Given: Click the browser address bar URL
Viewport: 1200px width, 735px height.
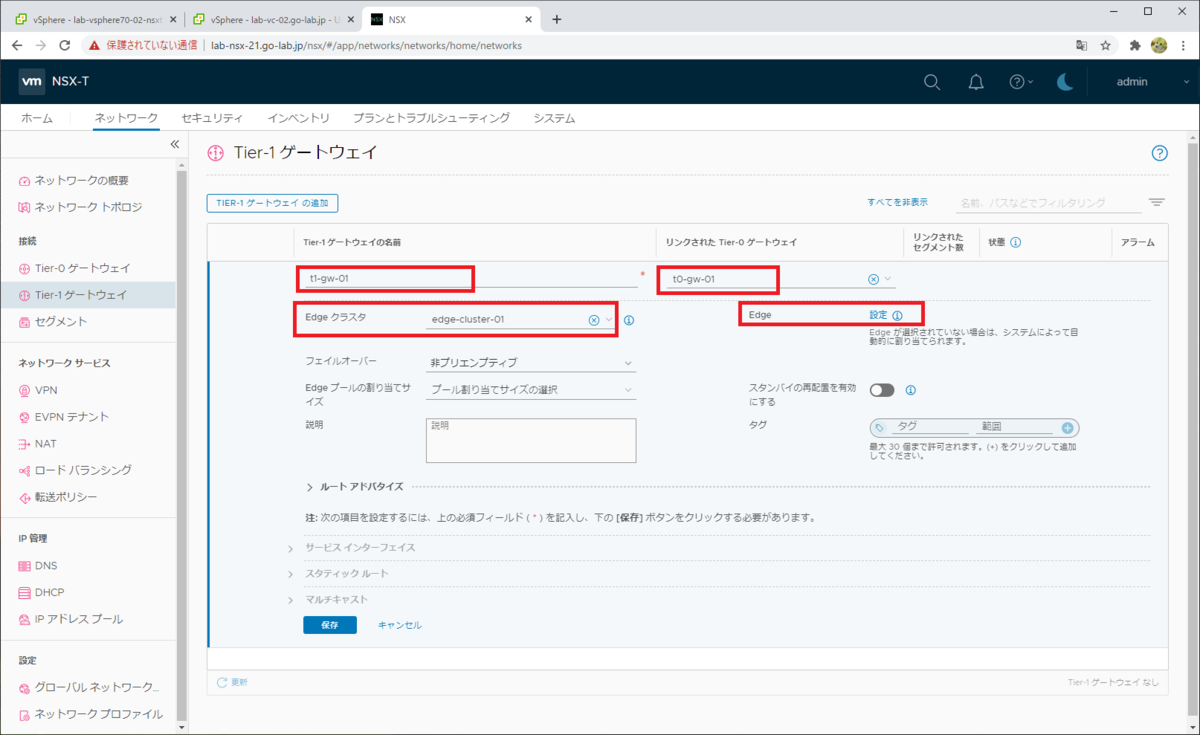Looking at the screenshot, I should pyautogui.click(x=366, y=45).
